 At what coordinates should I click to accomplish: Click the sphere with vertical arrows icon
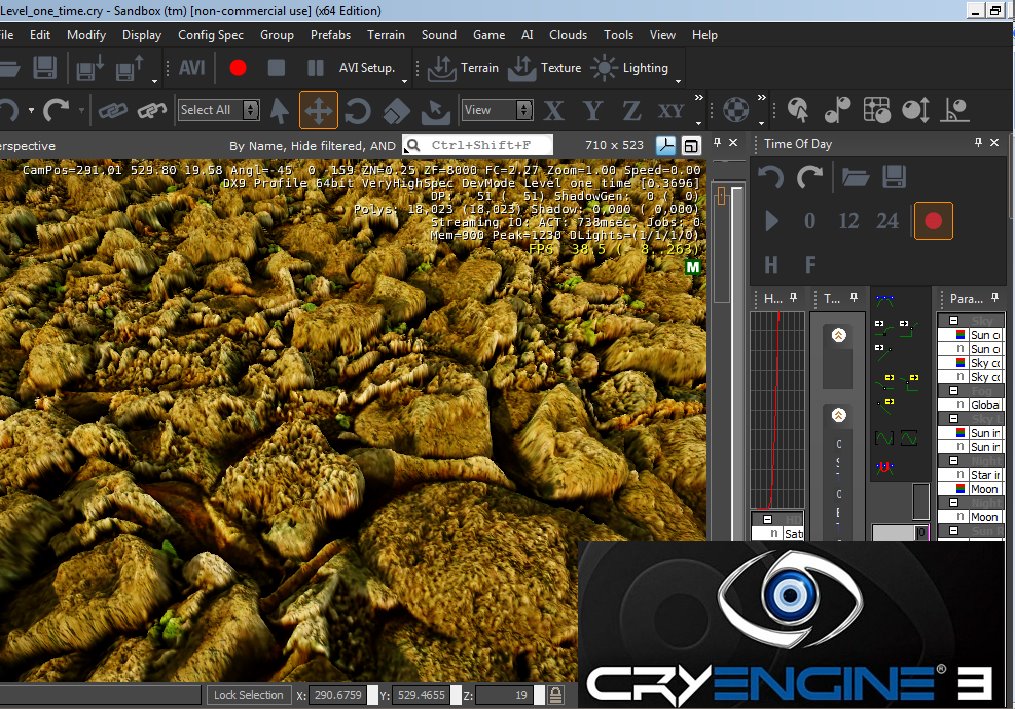tap(916, 110)
